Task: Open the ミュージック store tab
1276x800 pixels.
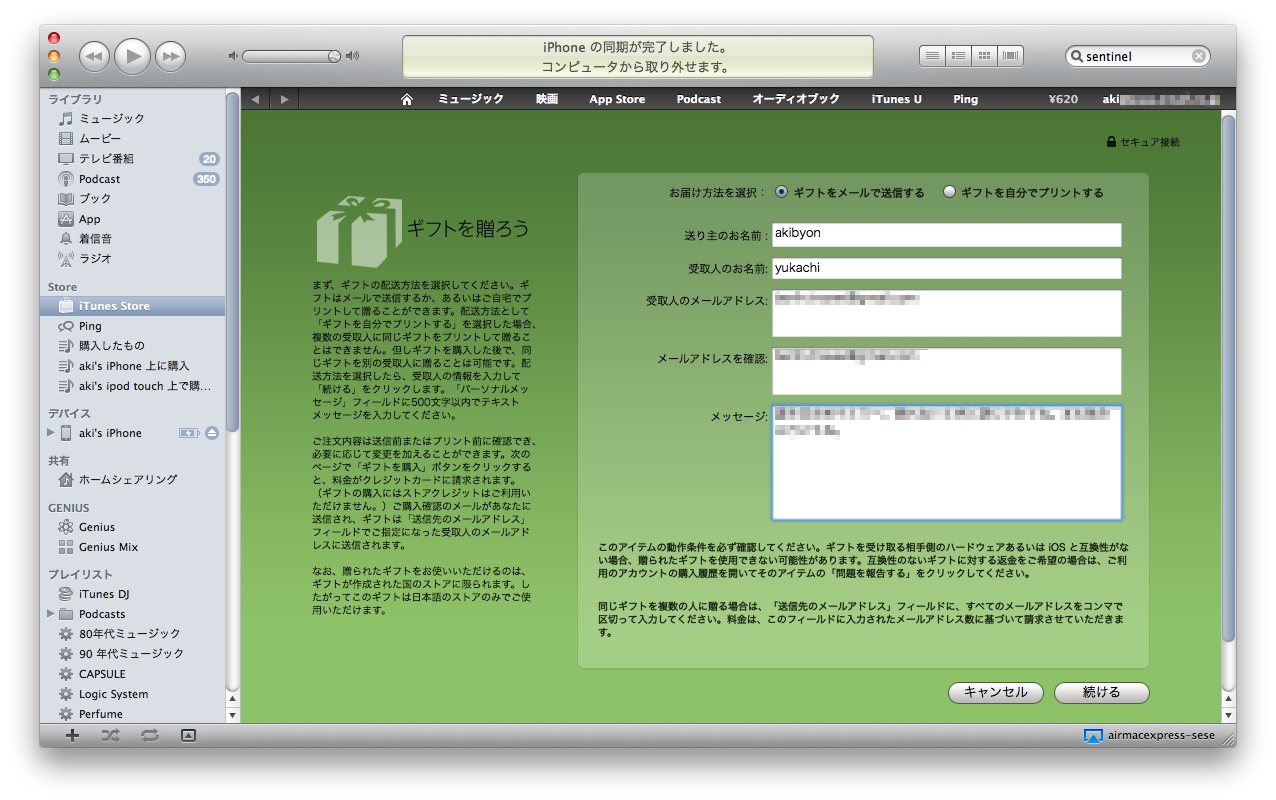Action: pyautogui.click(x=471, y=99)
